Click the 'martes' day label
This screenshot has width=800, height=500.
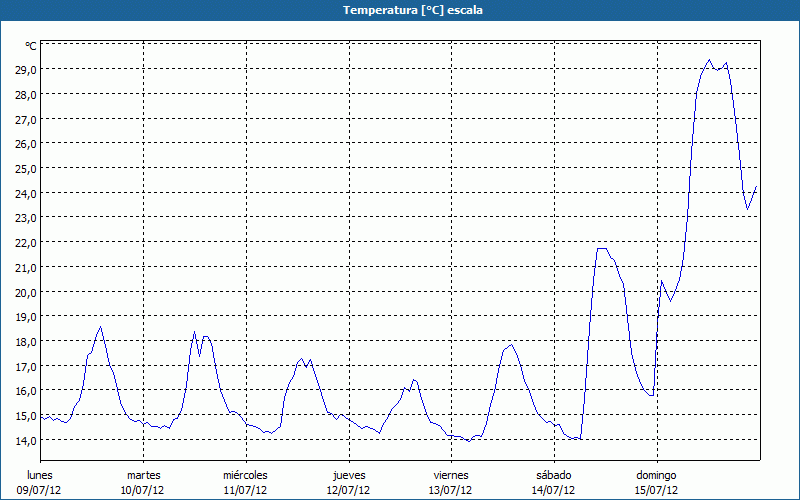[x=144, y=476]
